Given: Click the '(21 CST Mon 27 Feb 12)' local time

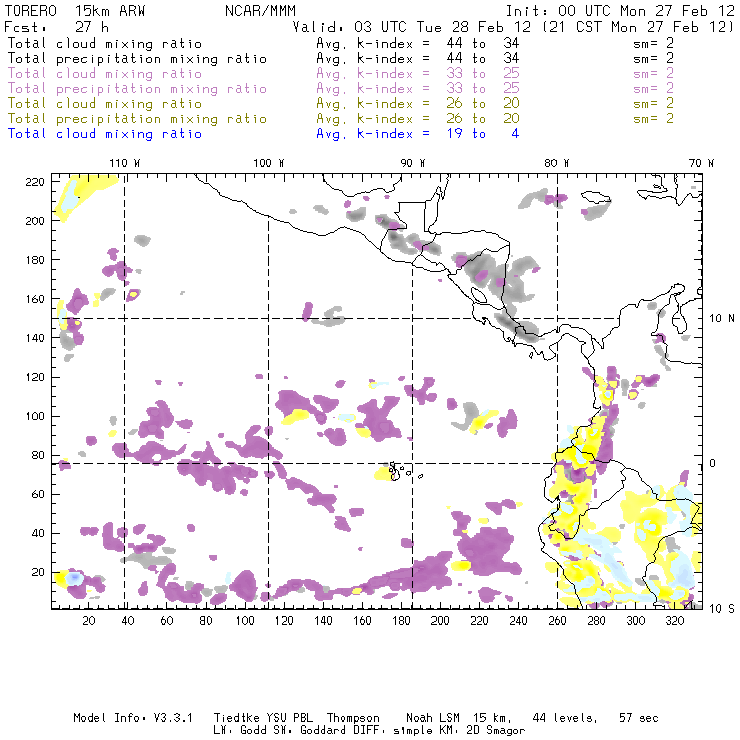Looking at the screenshot, I should coord(637,27).
